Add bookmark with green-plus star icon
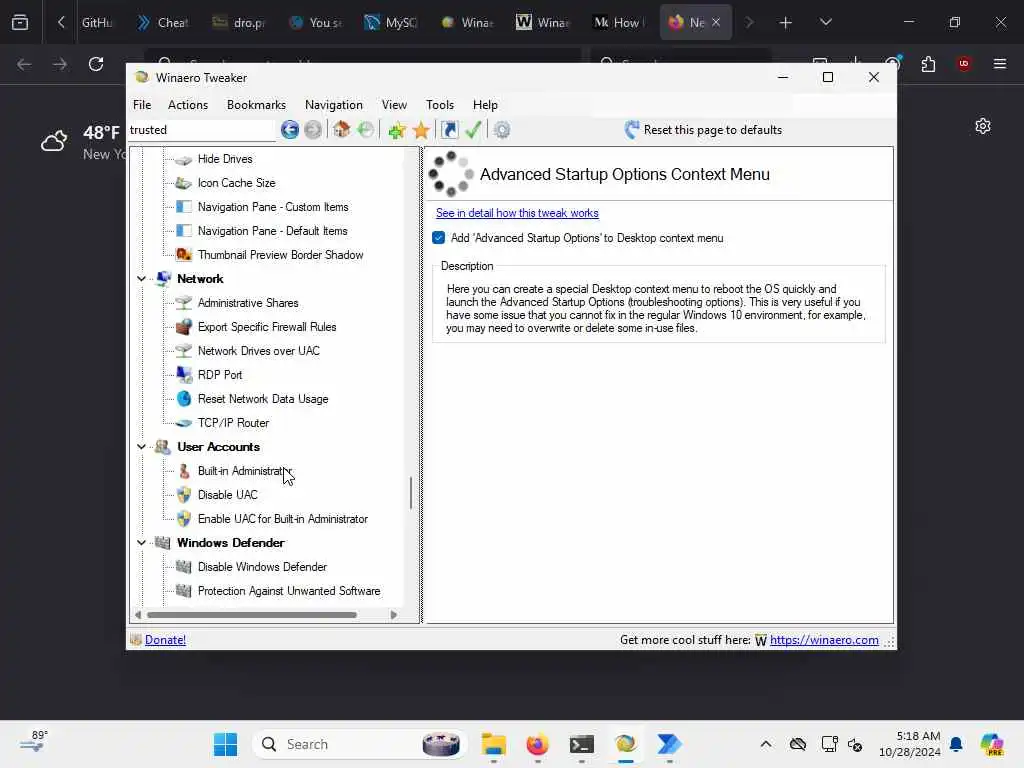 396,130
